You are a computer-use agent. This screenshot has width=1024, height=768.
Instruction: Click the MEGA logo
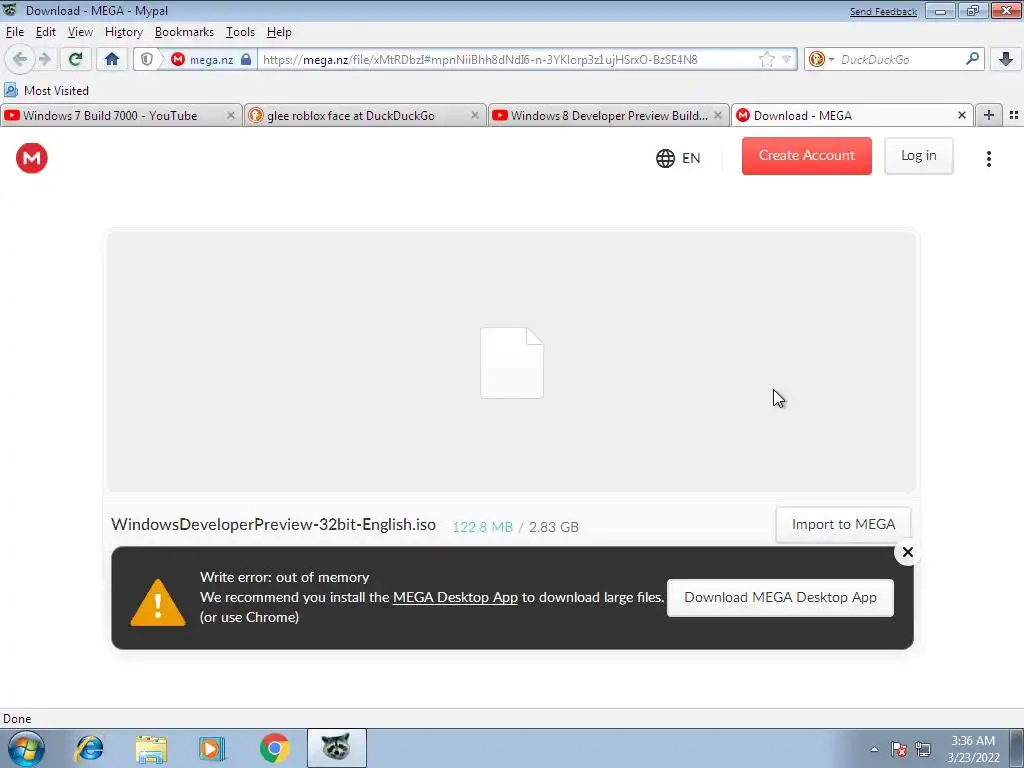point(31,158)
